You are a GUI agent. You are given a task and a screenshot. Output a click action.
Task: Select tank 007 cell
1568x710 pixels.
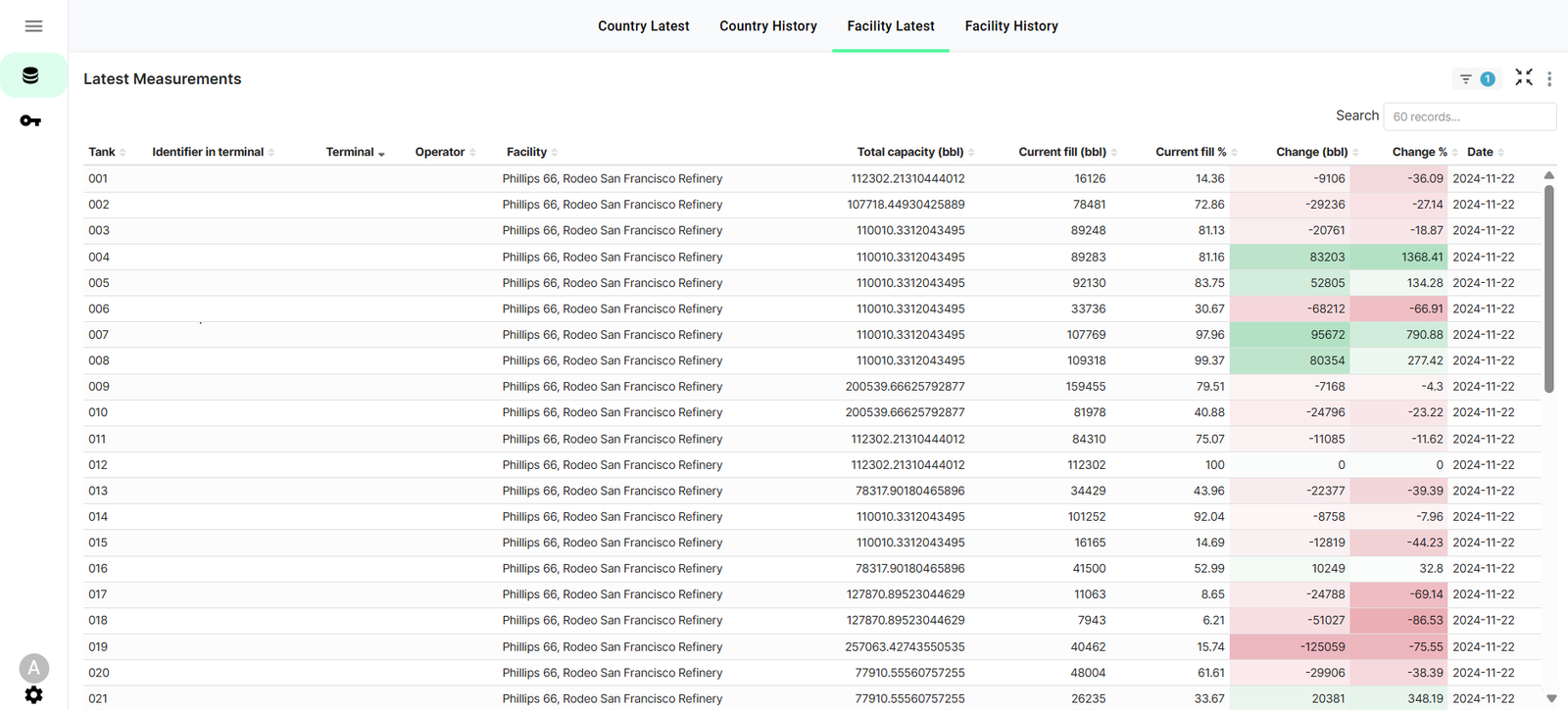tap(98, 335)
